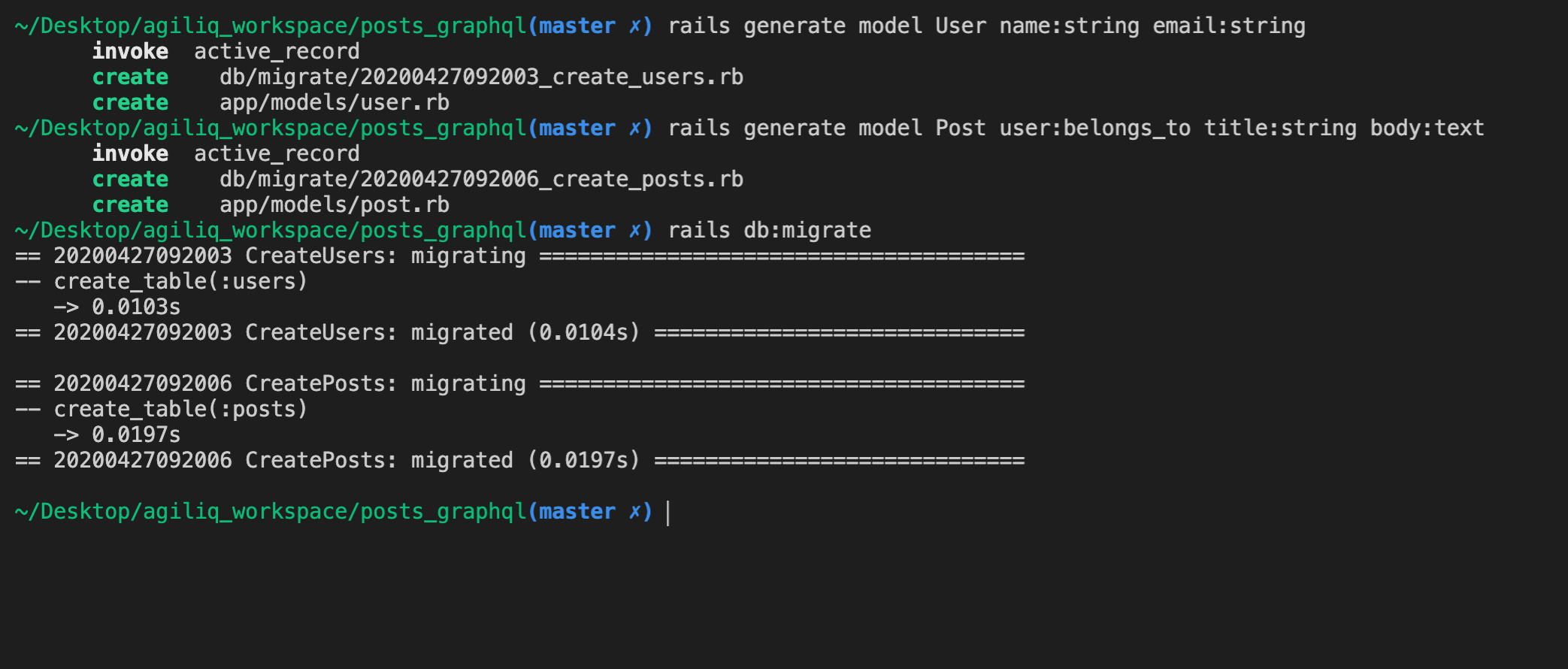Viewport: 1568px width, 669px height.
Task: Click the first 'invoke' keyword in the output
Action: tap(130, 51)
